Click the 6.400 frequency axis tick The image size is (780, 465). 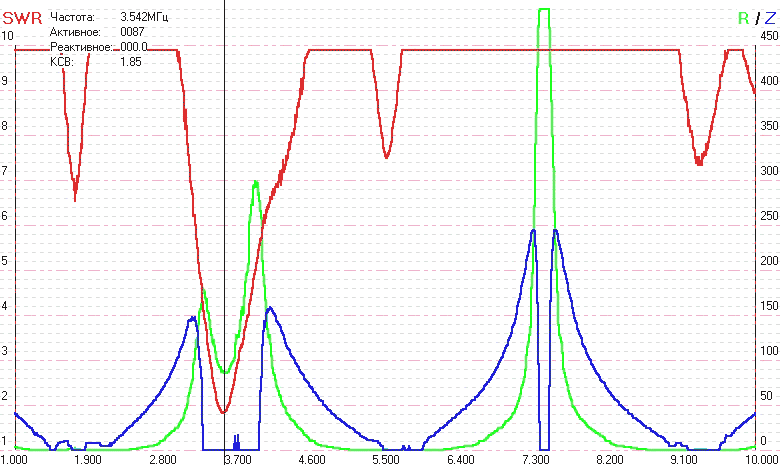pos(461,459)
